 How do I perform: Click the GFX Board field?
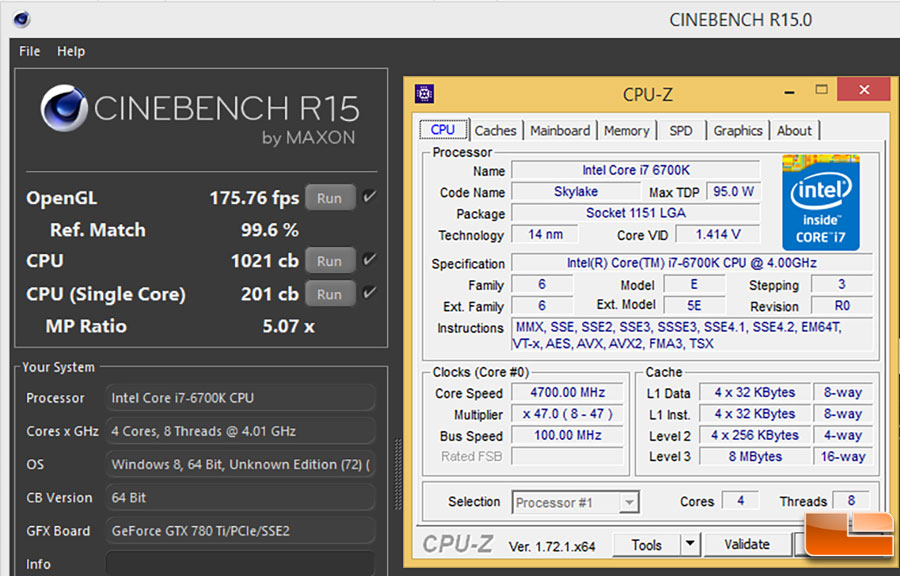pos(240,531)
